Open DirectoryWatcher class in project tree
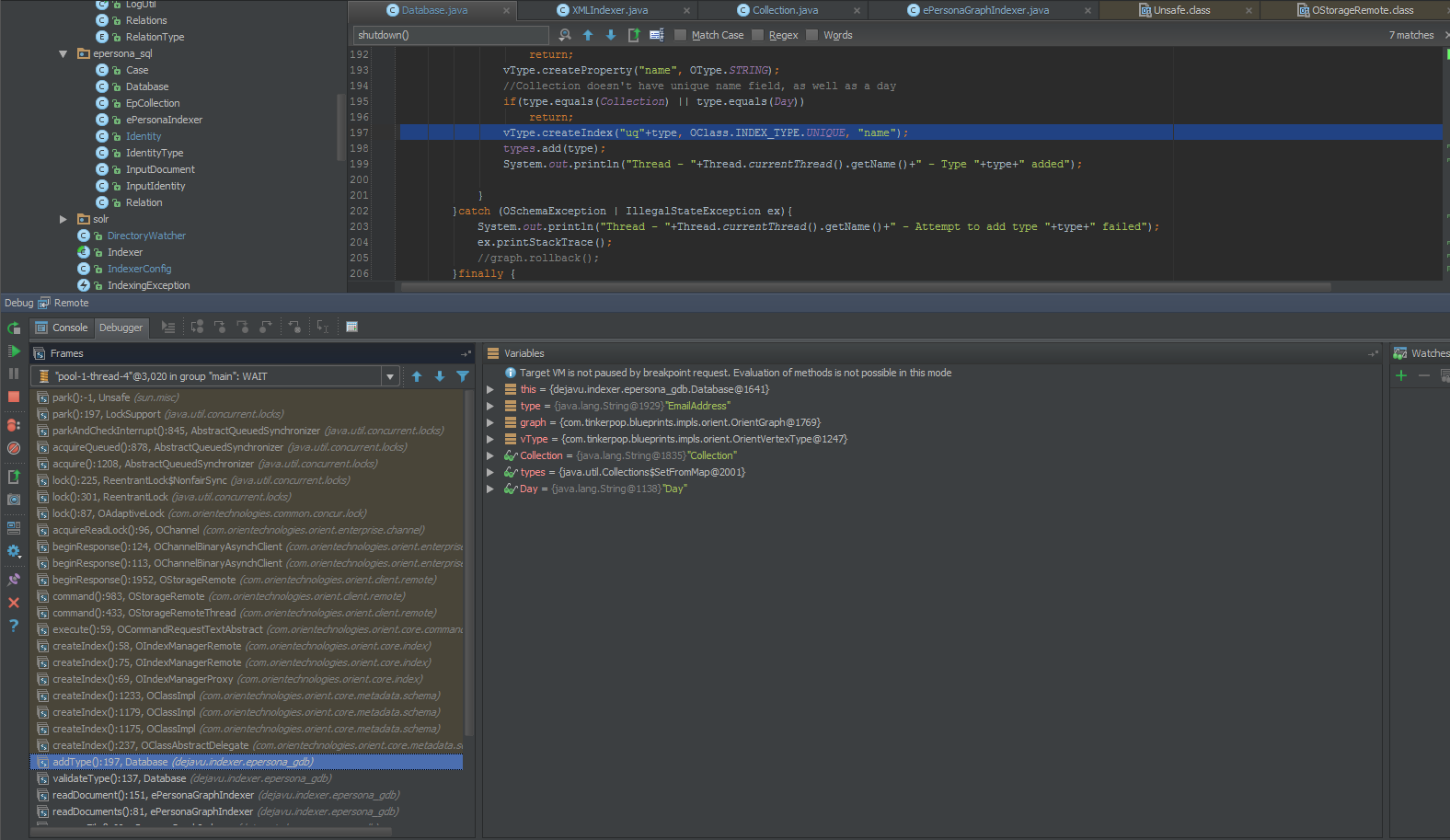Screen dimensions: 1450x840 tap(146, 236)
